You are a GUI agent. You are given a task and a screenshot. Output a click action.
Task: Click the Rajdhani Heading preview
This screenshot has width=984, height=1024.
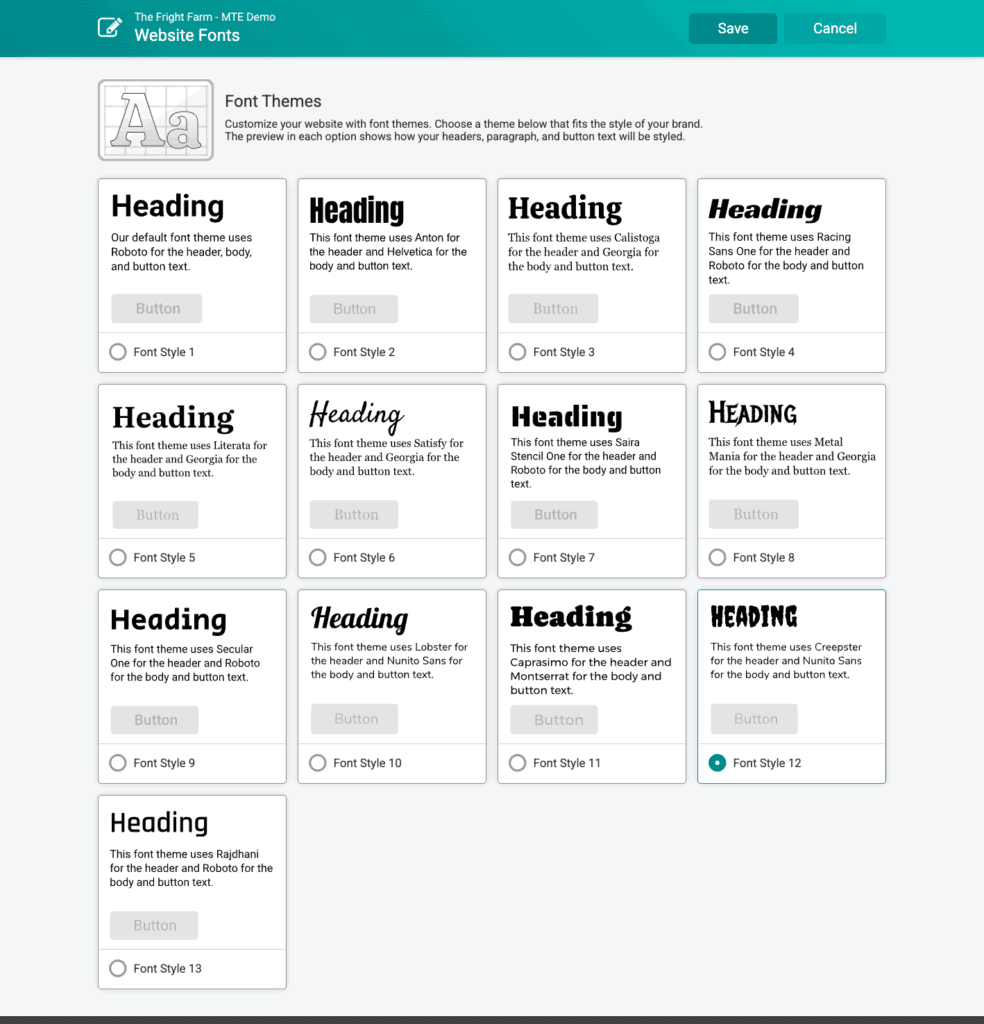159,822
